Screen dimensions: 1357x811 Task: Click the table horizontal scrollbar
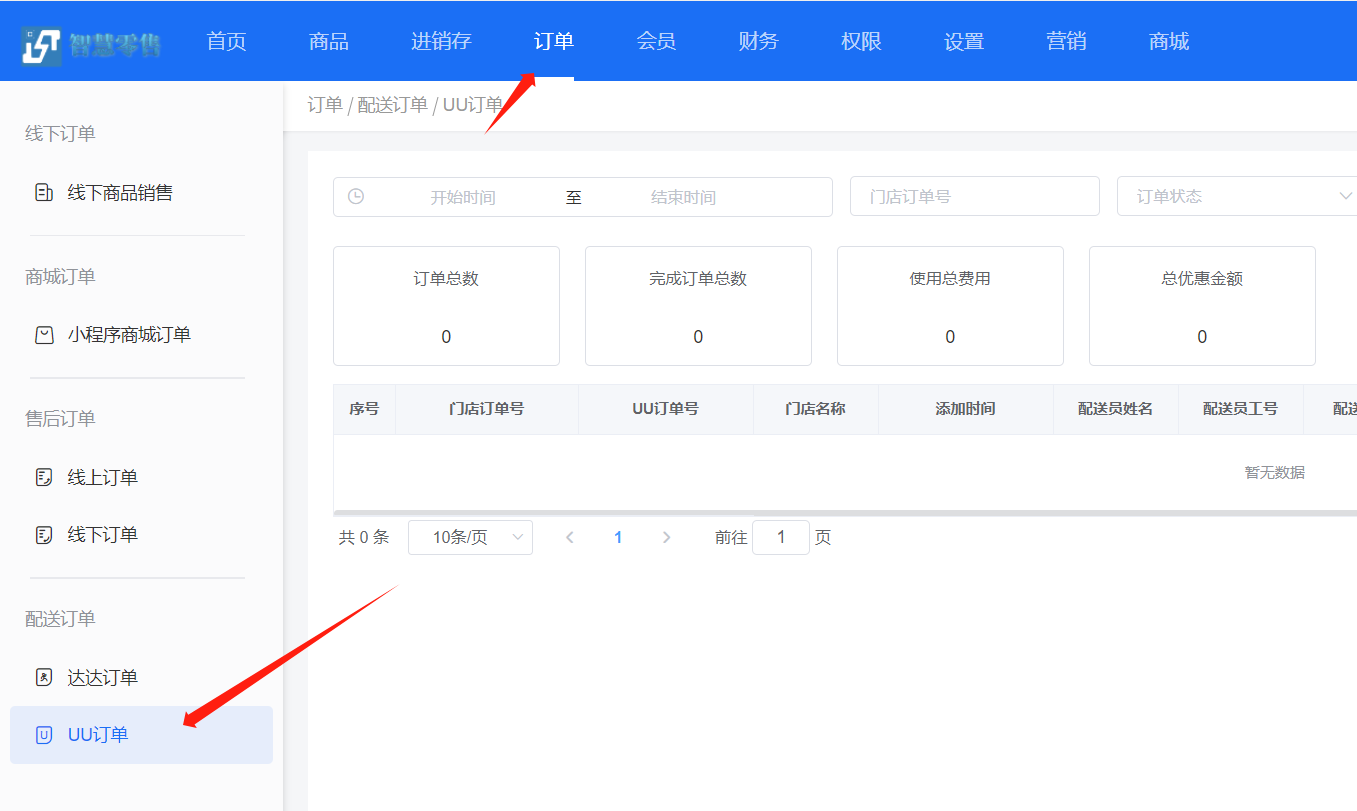pos(845,513)
